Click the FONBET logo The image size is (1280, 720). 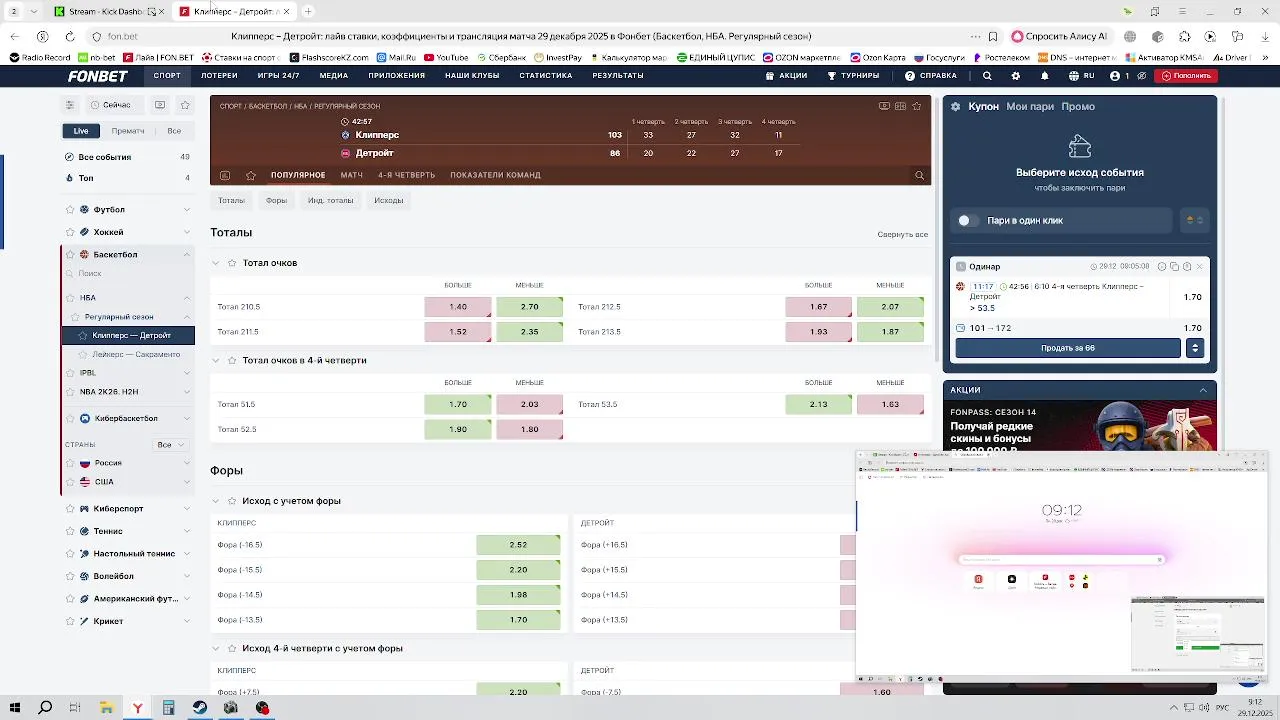point(97,76)
